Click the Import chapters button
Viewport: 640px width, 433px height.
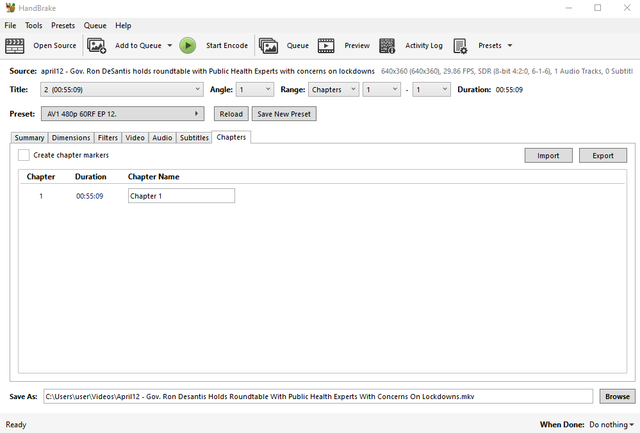(548, 155)
